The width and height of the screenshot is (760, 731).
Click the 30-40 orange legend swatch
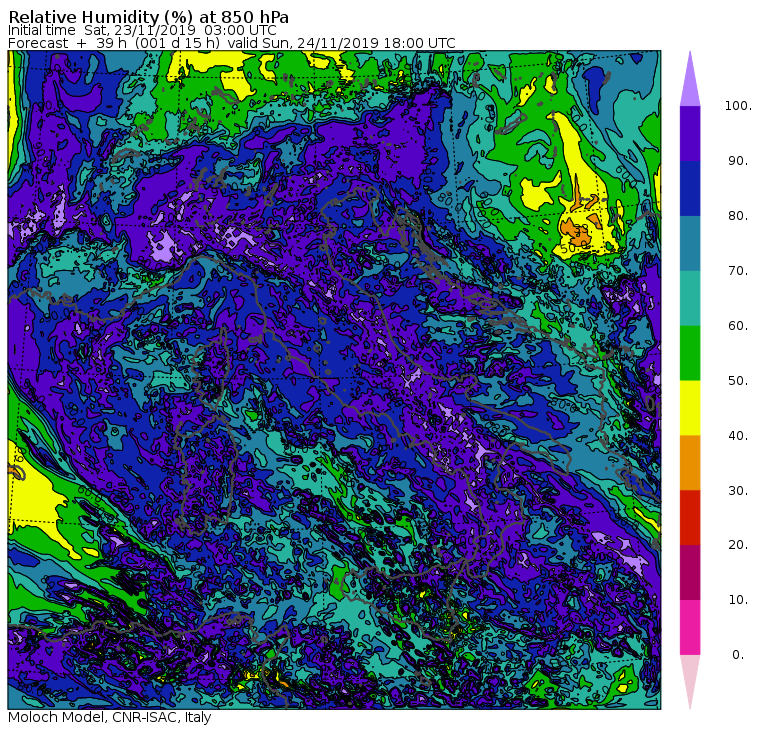point(690,463)
